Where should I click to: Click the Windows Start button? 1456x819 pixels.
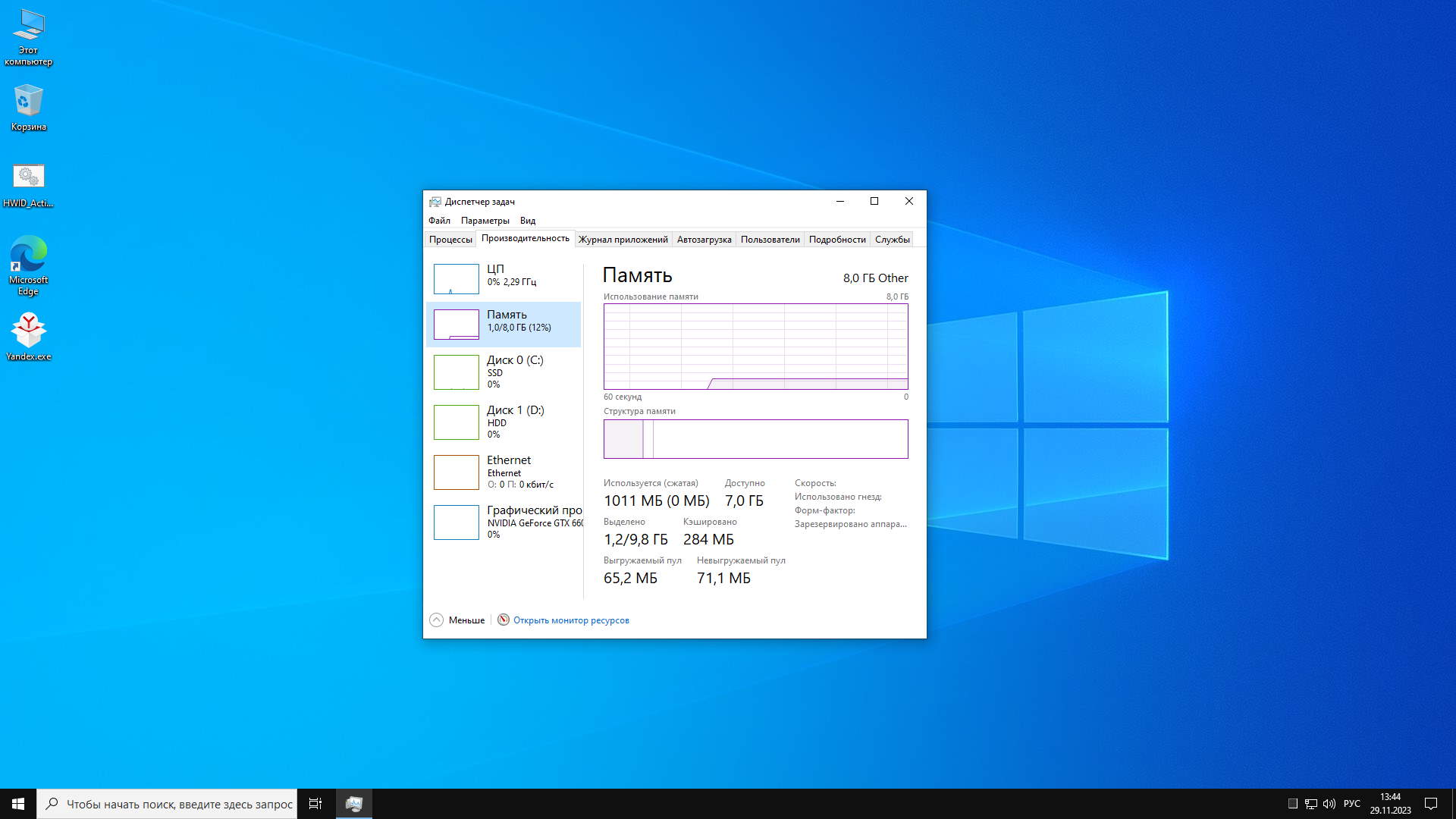click(x=18, y=804)
